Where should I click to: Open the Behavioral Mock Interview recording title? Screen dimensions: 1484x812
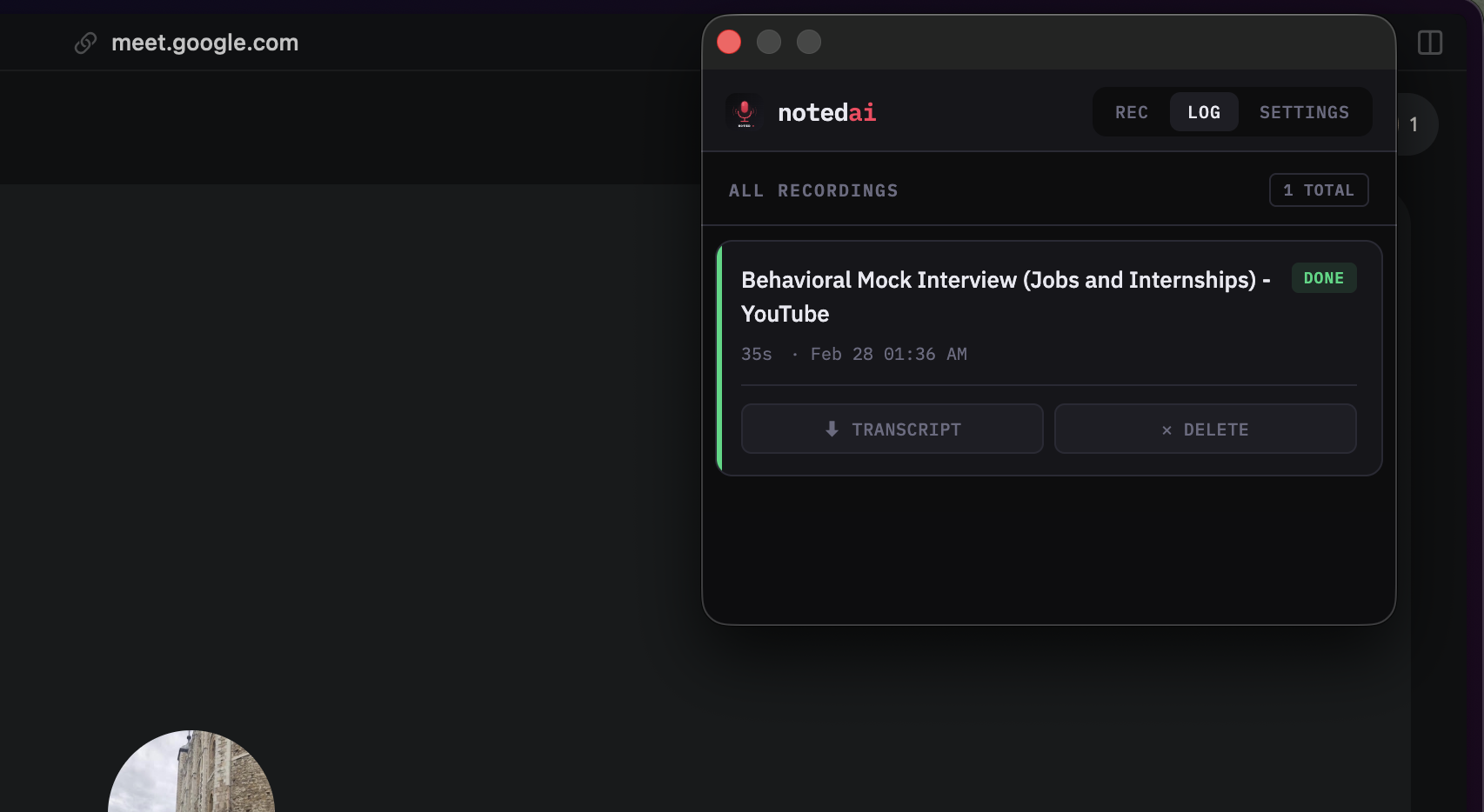(x=1006, y=296)
